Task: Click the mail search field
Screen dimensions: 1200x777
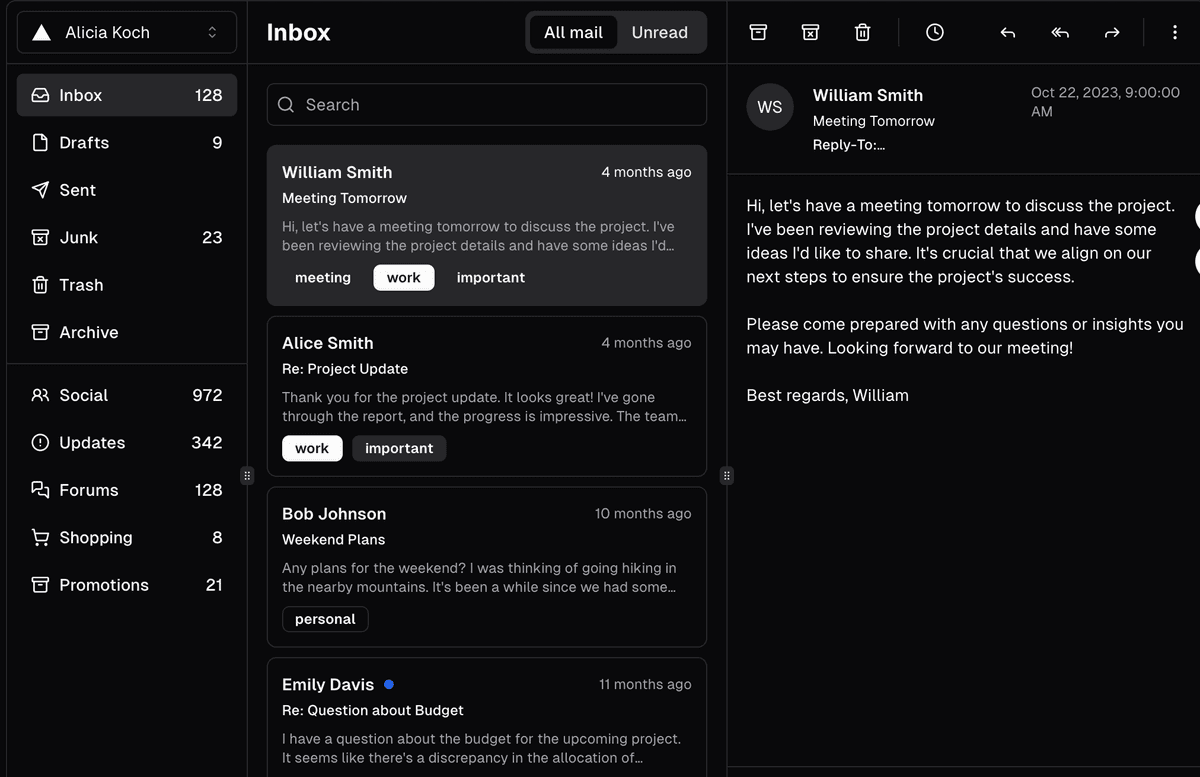Action: tap(487, 105)
